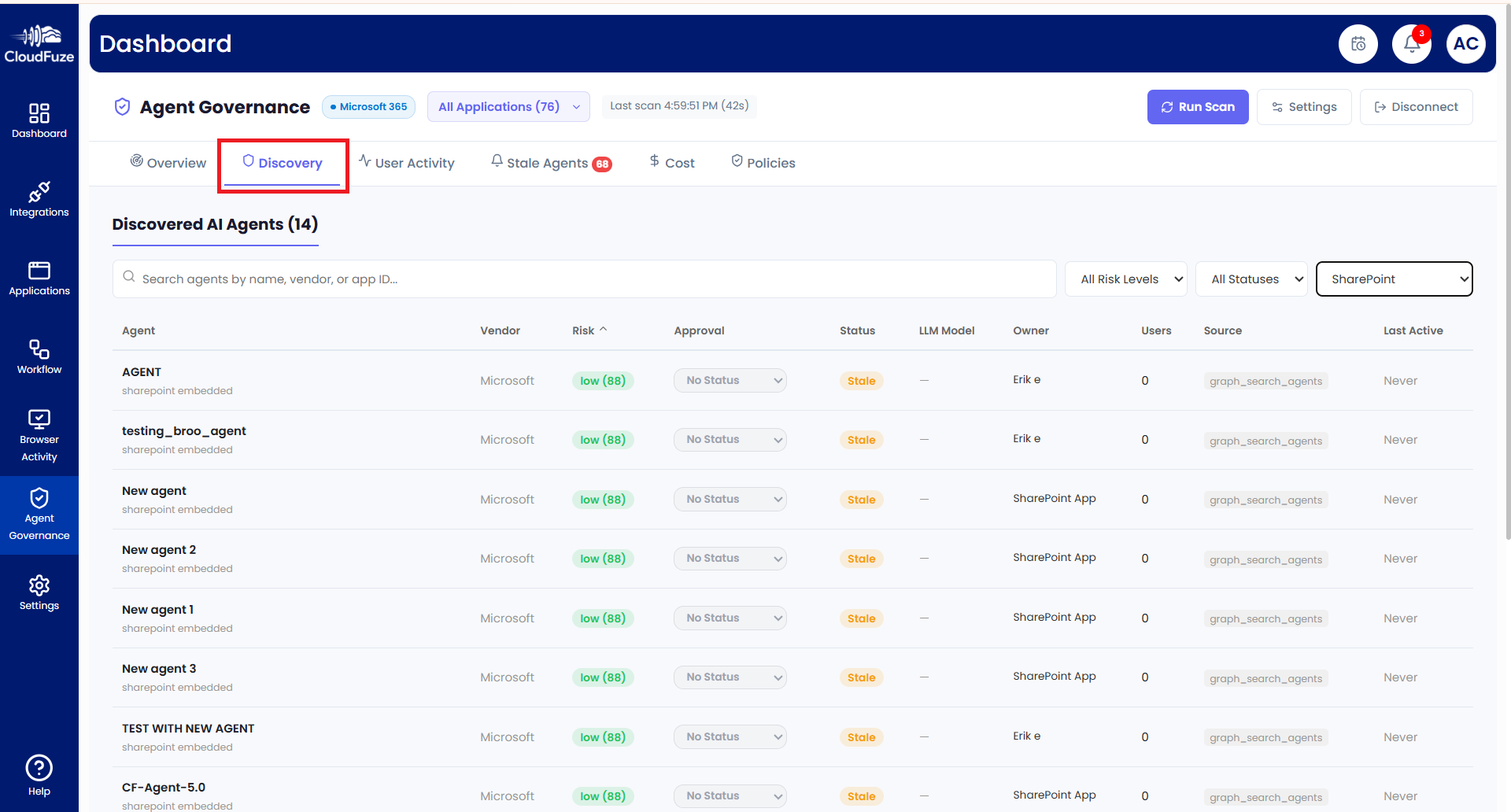
Task: Click the low (88) risk badge for AGENT
Action: click(x=603, y=381)
